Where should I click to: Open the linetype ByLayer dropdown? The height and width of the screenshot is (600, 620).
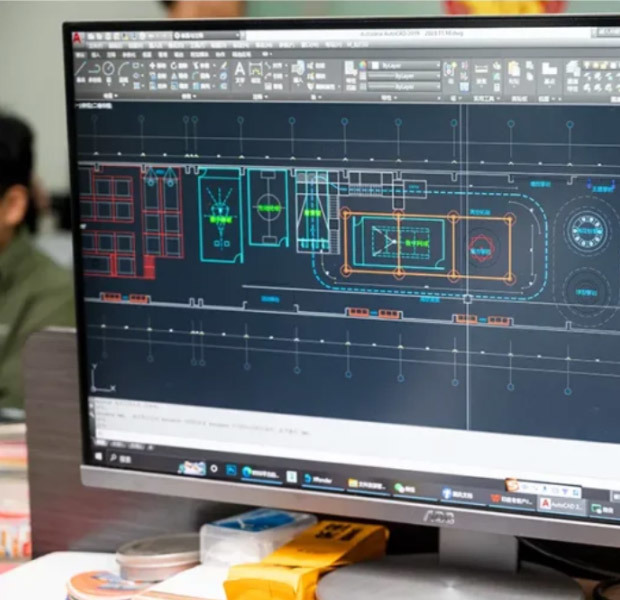(x=405, y=86)
